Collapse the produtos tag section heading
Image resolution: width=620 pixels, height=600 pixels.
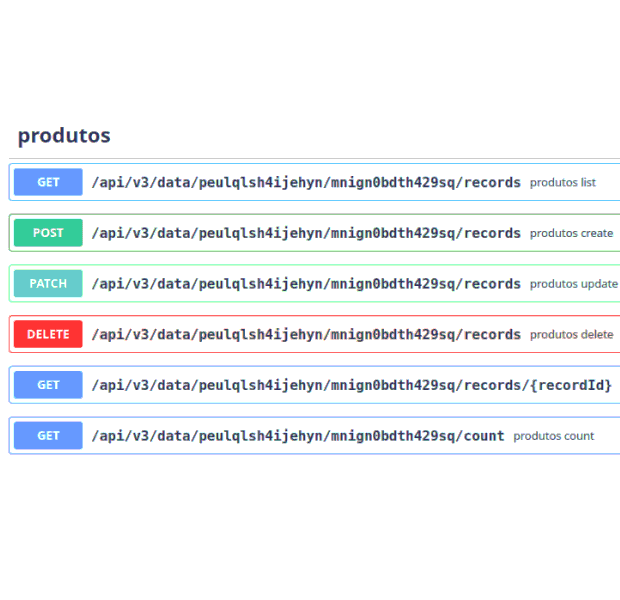tap(64, 135)
